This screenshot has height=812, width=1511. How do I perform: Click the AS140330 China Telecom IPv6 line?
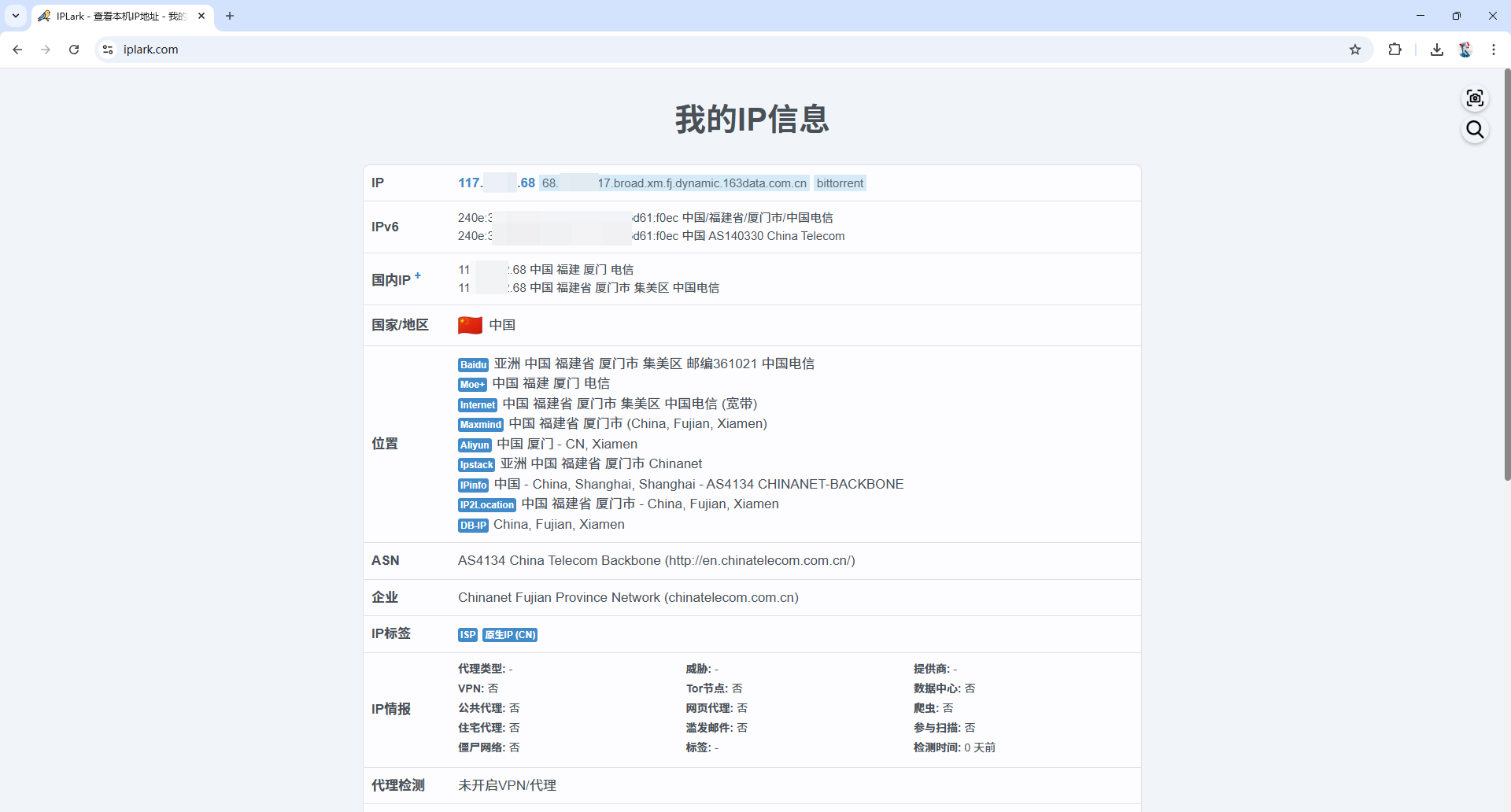652,236
